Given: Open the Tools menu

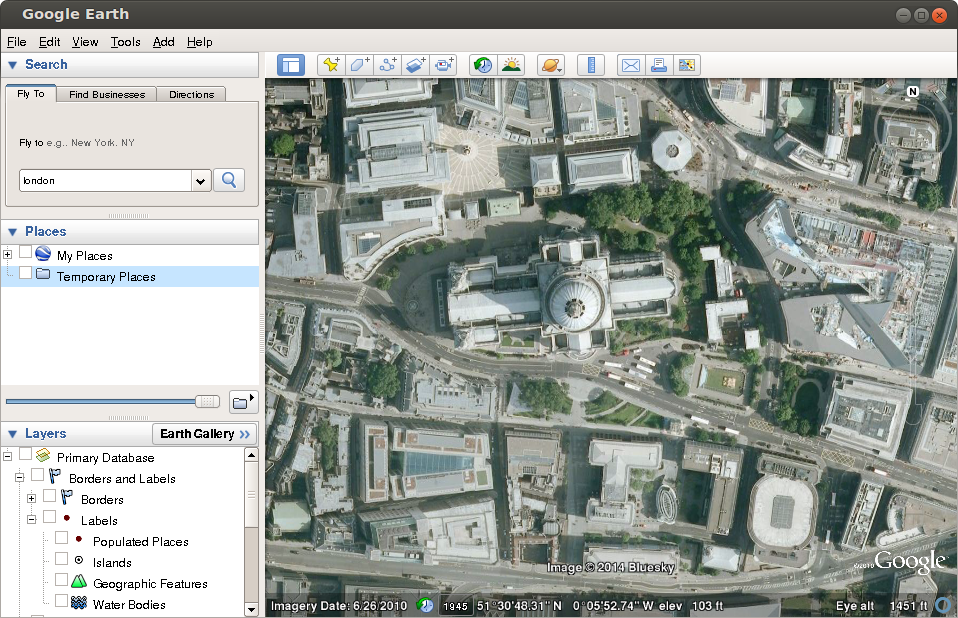Looking at the screenshot, I should point(125,42).
